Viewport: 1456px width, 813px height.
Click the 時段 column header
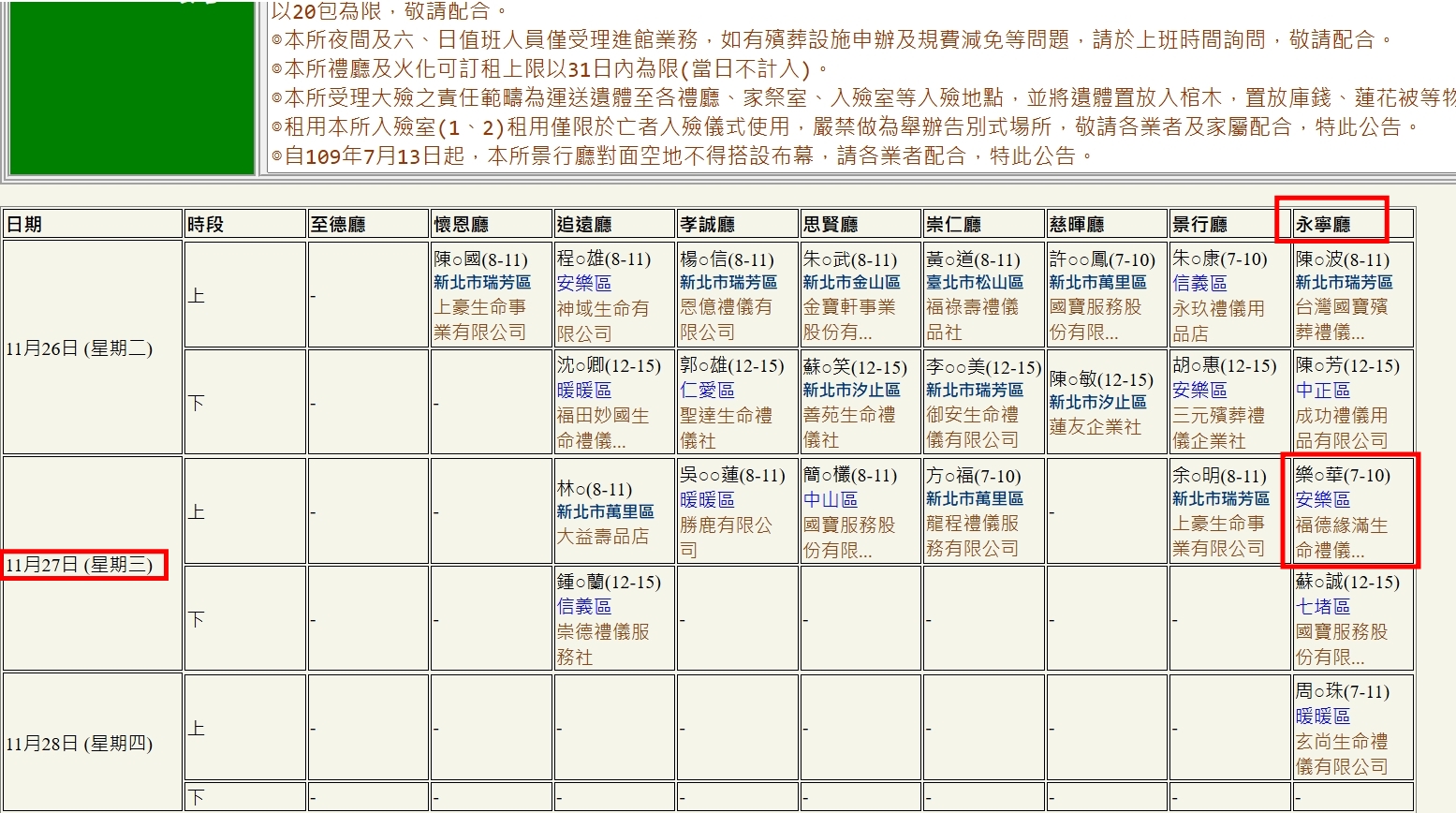[x=245, y=224]
